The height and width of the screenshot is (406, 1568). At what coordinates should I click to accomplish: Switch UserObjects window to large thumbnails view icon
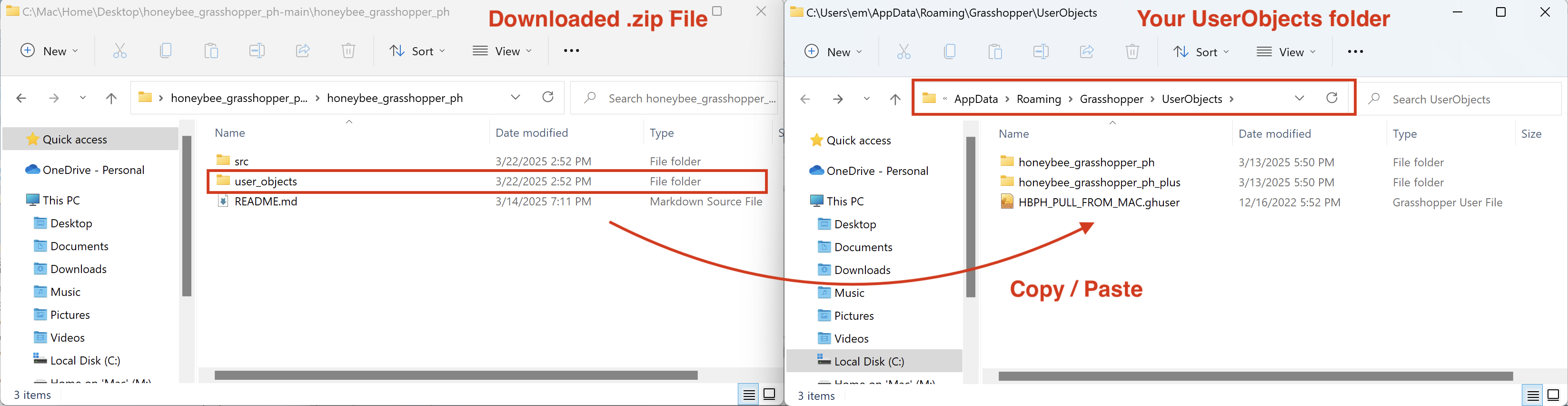point(1553,395)
